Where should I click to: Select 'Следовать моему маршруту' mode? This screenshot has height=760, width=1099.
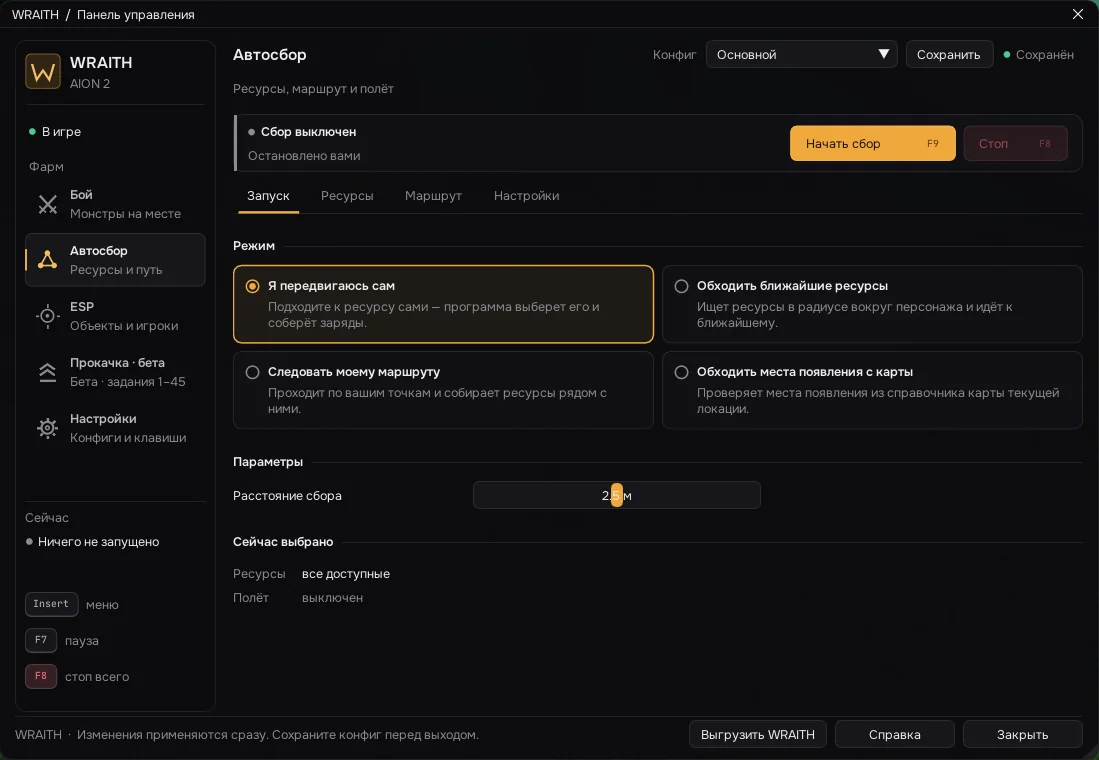pos(443,390)
